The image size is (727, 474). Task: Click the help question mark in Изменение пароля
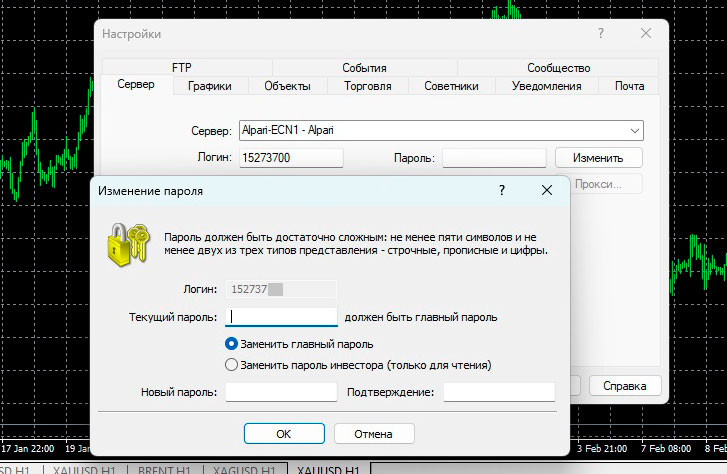[501, 190]
